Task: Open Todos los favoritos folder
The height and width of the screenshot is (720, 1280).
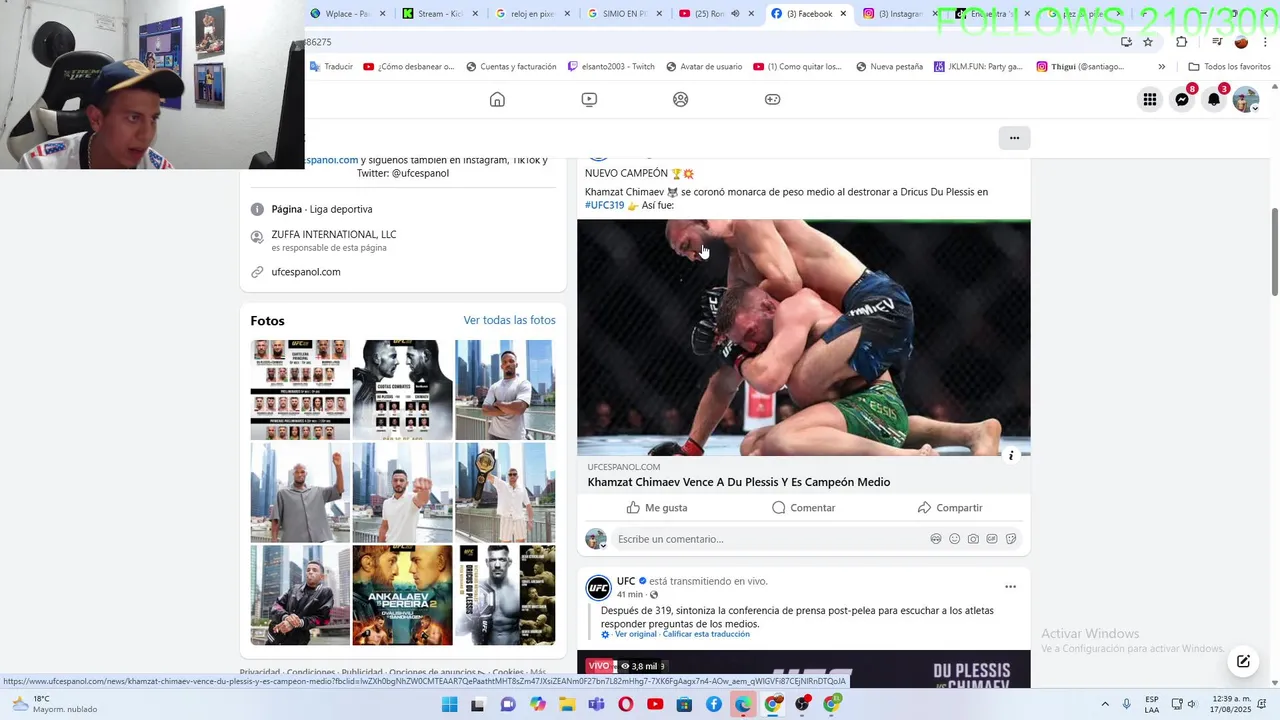Action: [x=1231, y=67]
